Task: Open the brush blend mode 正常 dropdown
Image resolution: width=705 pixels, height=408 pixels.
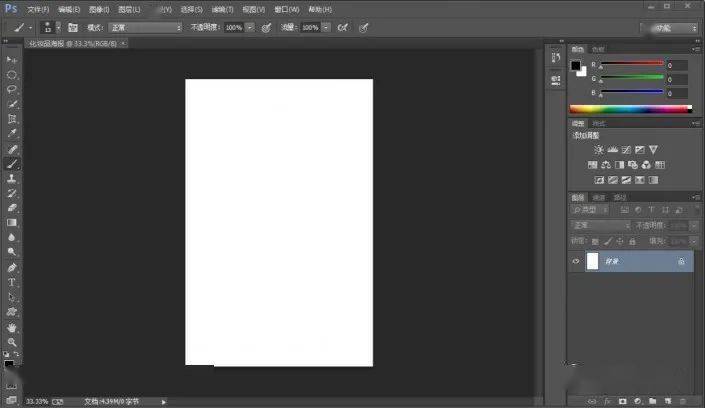Action: tap(143, 27)
